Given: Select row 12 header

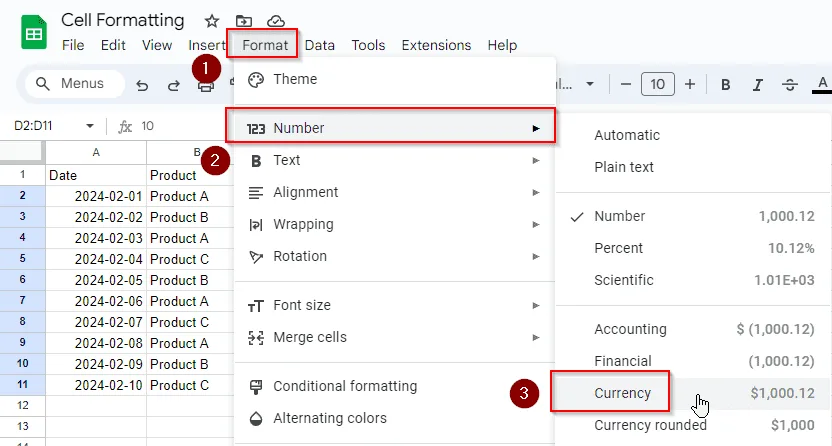Looking at the screenshot, I should tap(22, 406).
